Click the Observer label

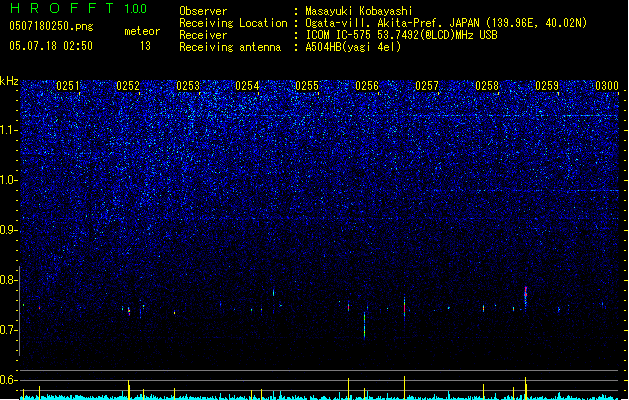tap(203, 11)
